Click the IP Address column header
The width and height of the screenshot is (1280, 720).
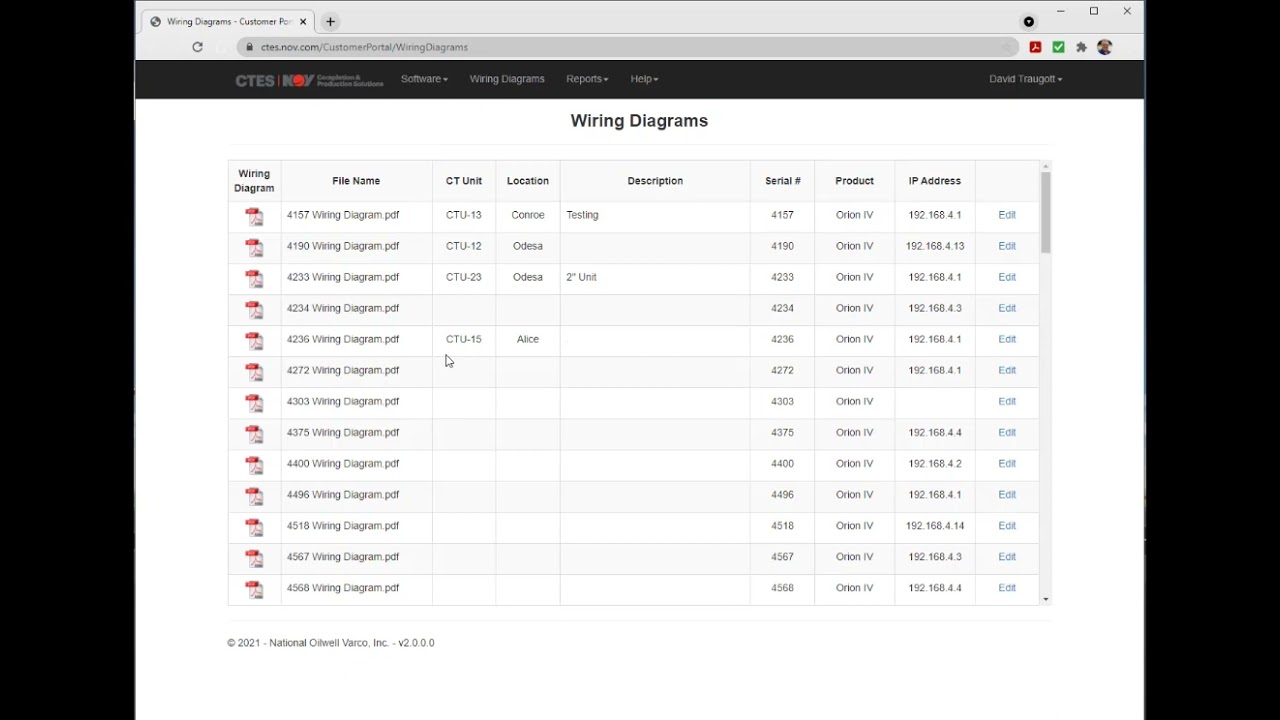[x=934, y=181]
